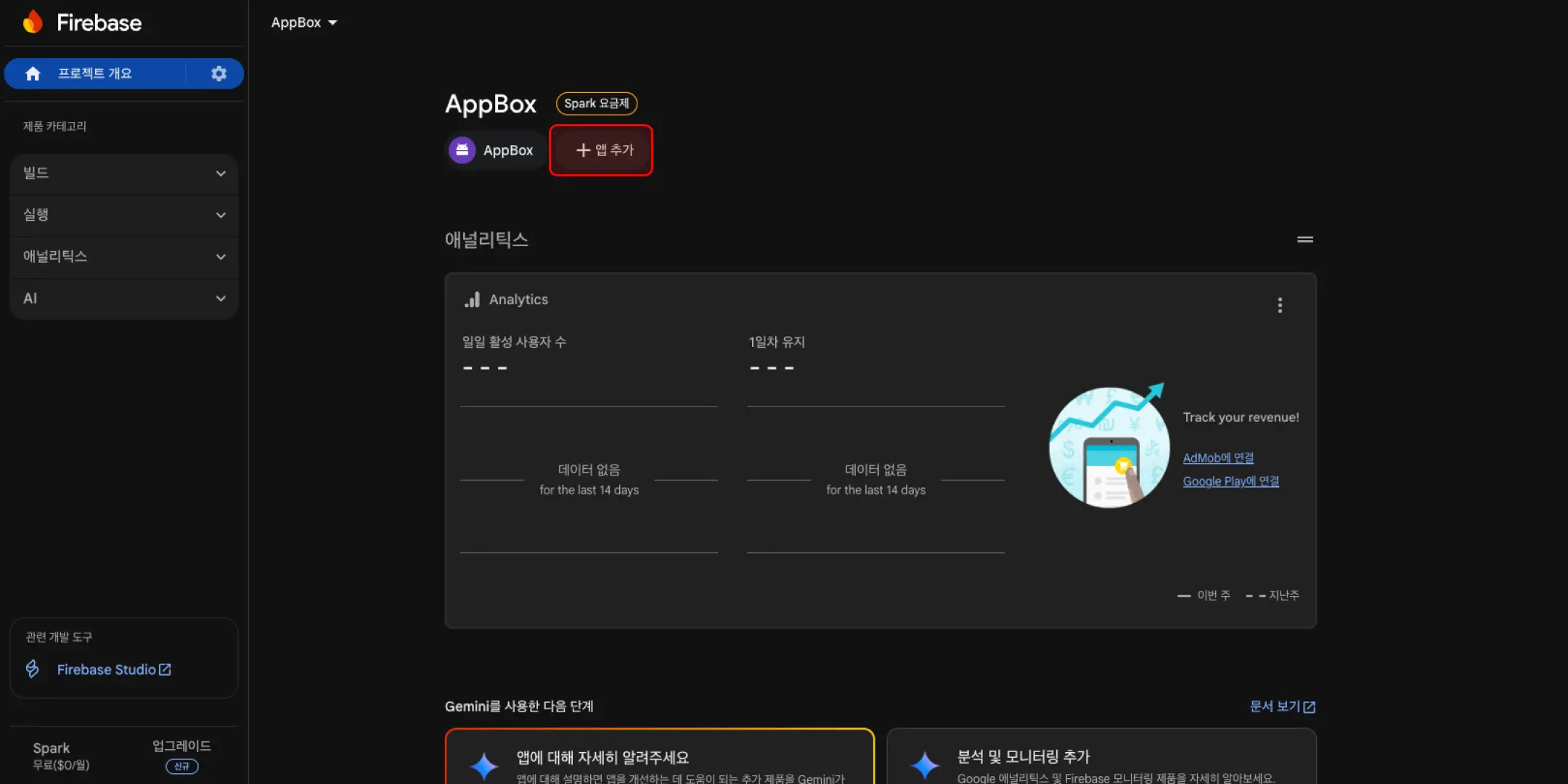Click the revenue tracking illustration
Image resolution: width=1568 pixels, height=784 pixels.
1108,446
